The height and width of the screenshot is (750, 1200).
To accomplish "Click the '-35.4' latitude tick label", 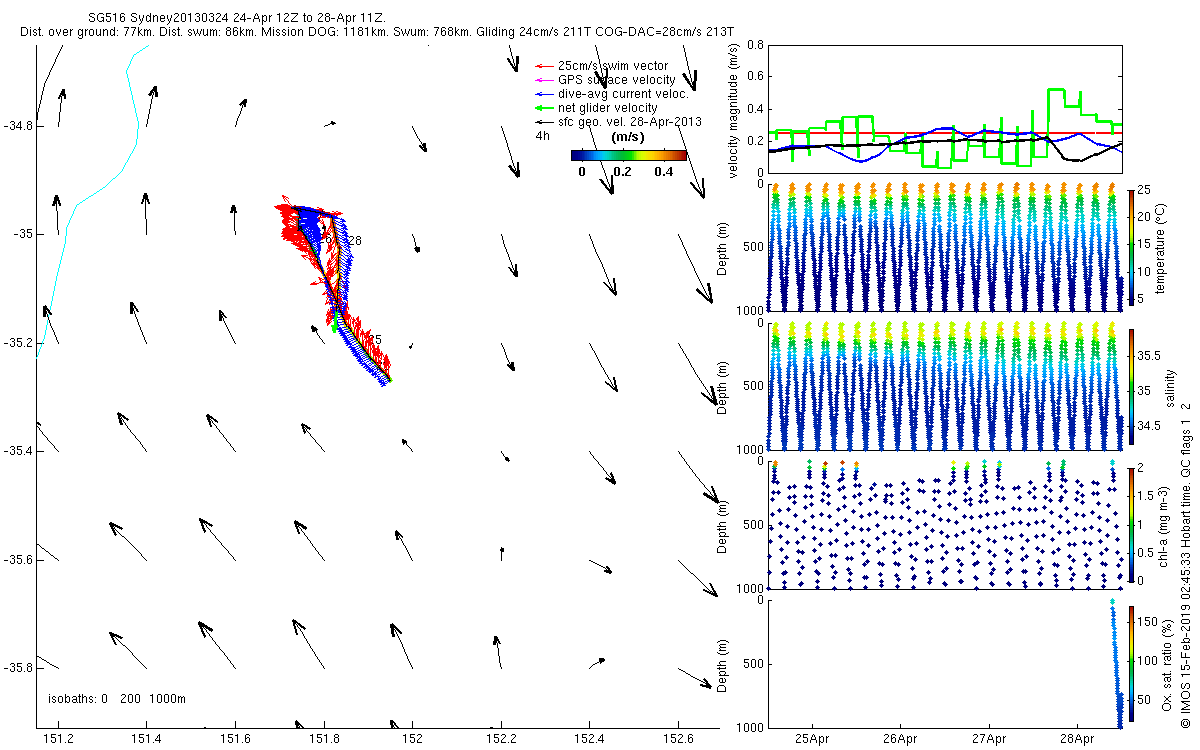I will click(x=17, y=451).
